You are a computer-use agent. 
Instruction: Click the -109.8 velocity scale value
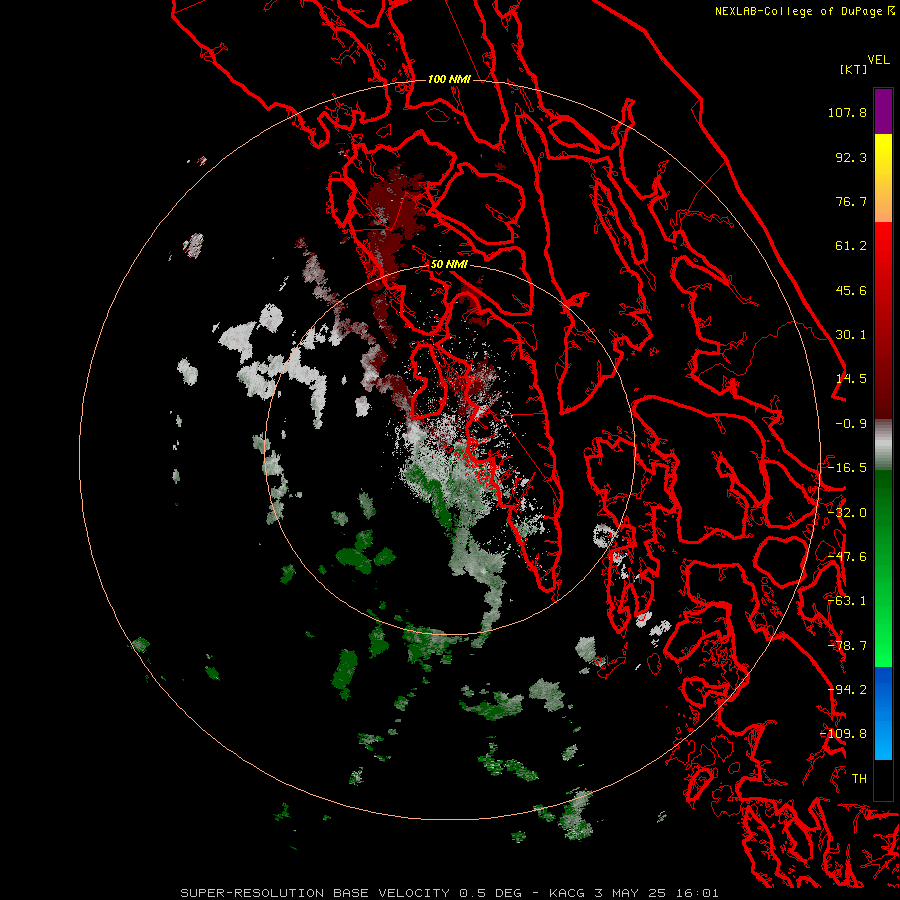(x=844, y=734)
